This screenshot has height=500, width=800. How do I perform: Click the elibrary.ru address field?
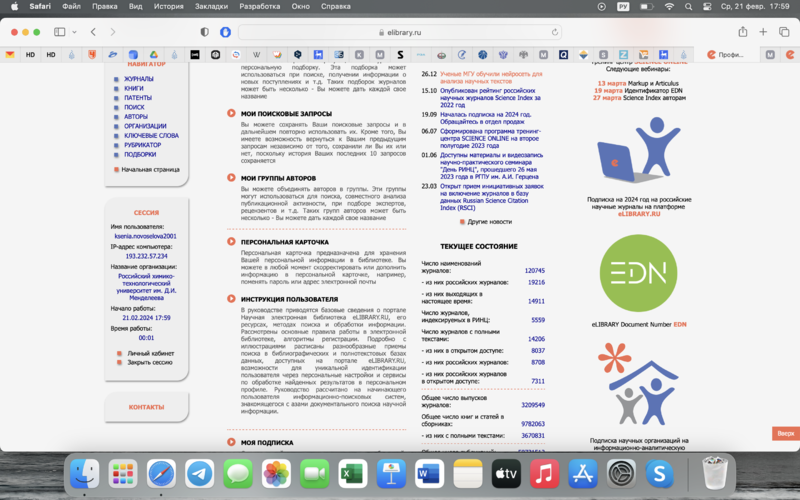pyautogui.click(x=400, y=32)
